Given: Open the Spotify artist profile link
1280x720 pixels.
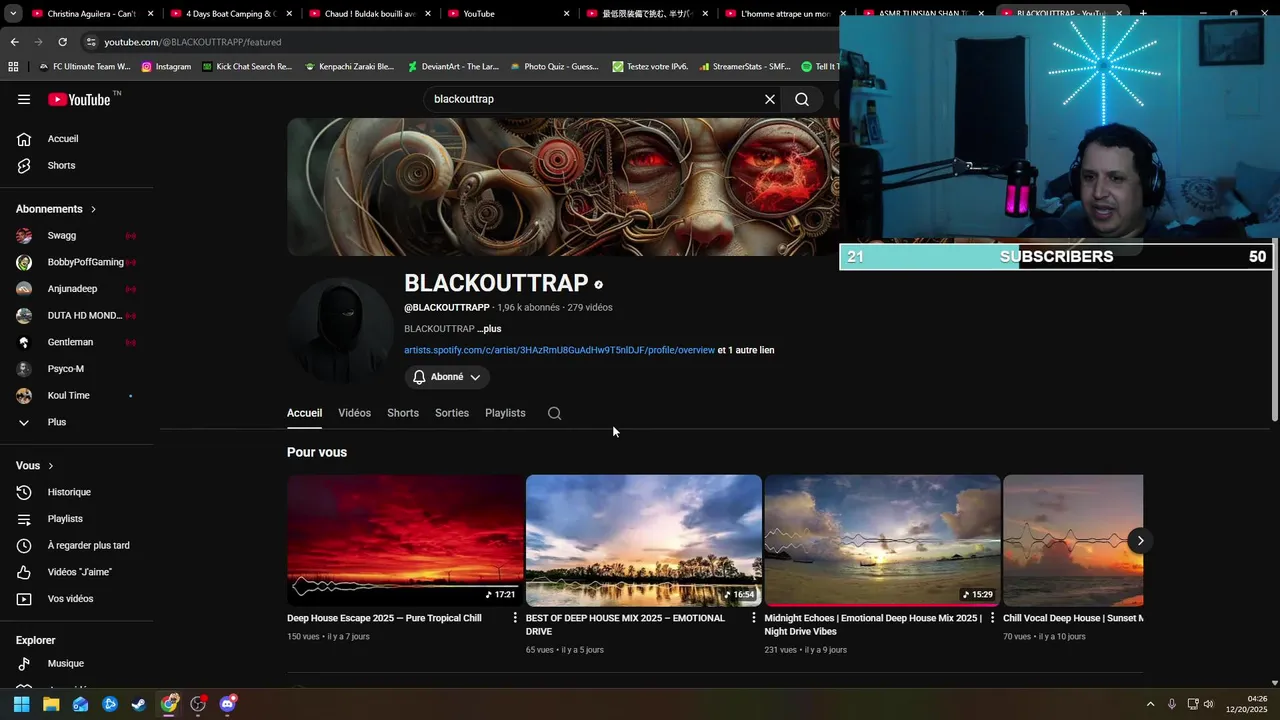Looking at the screenshot, I should coord(559,350).
